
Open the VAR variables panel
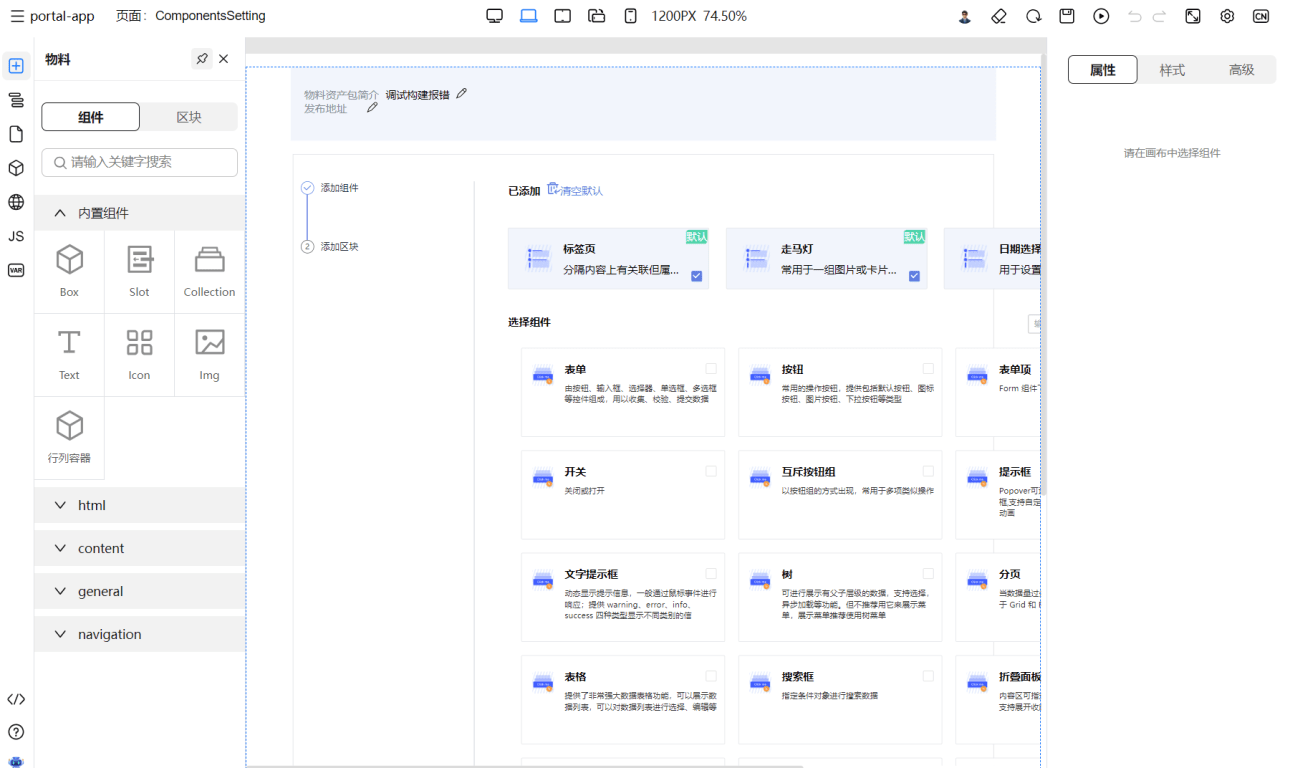click(x=15, y=270)
